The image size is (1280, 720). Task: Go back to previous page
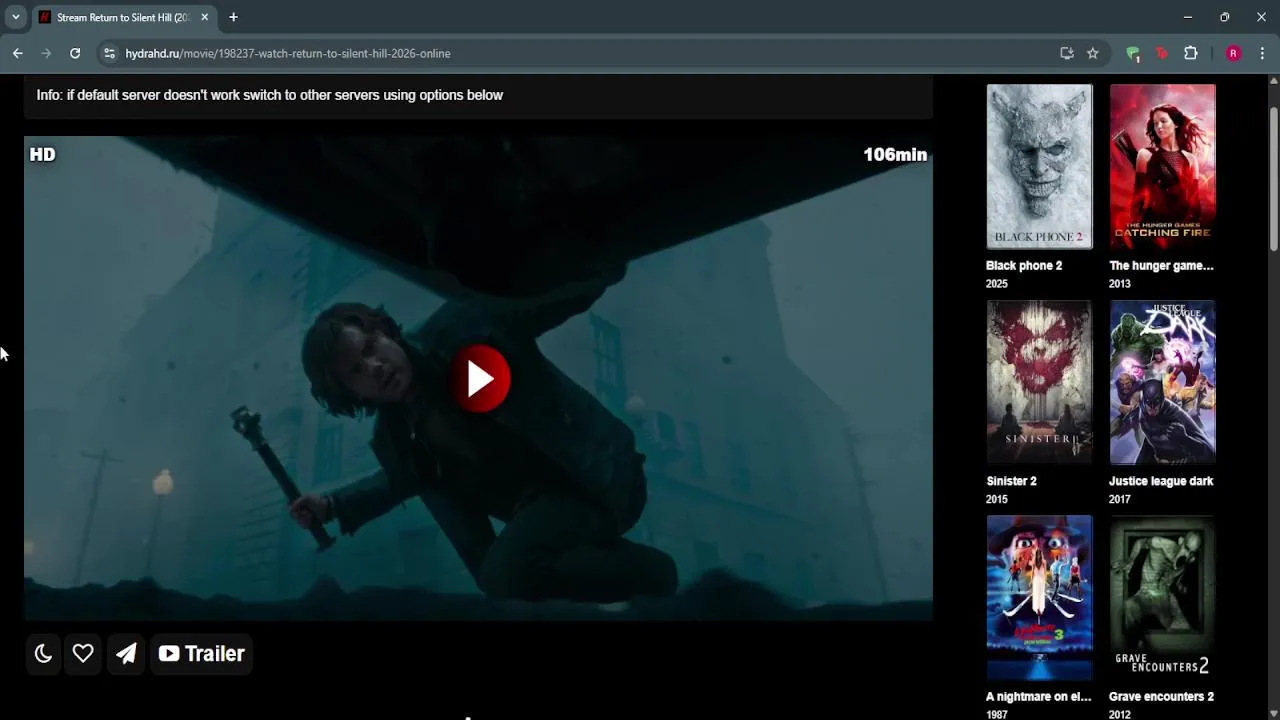(x=17, y=53)
